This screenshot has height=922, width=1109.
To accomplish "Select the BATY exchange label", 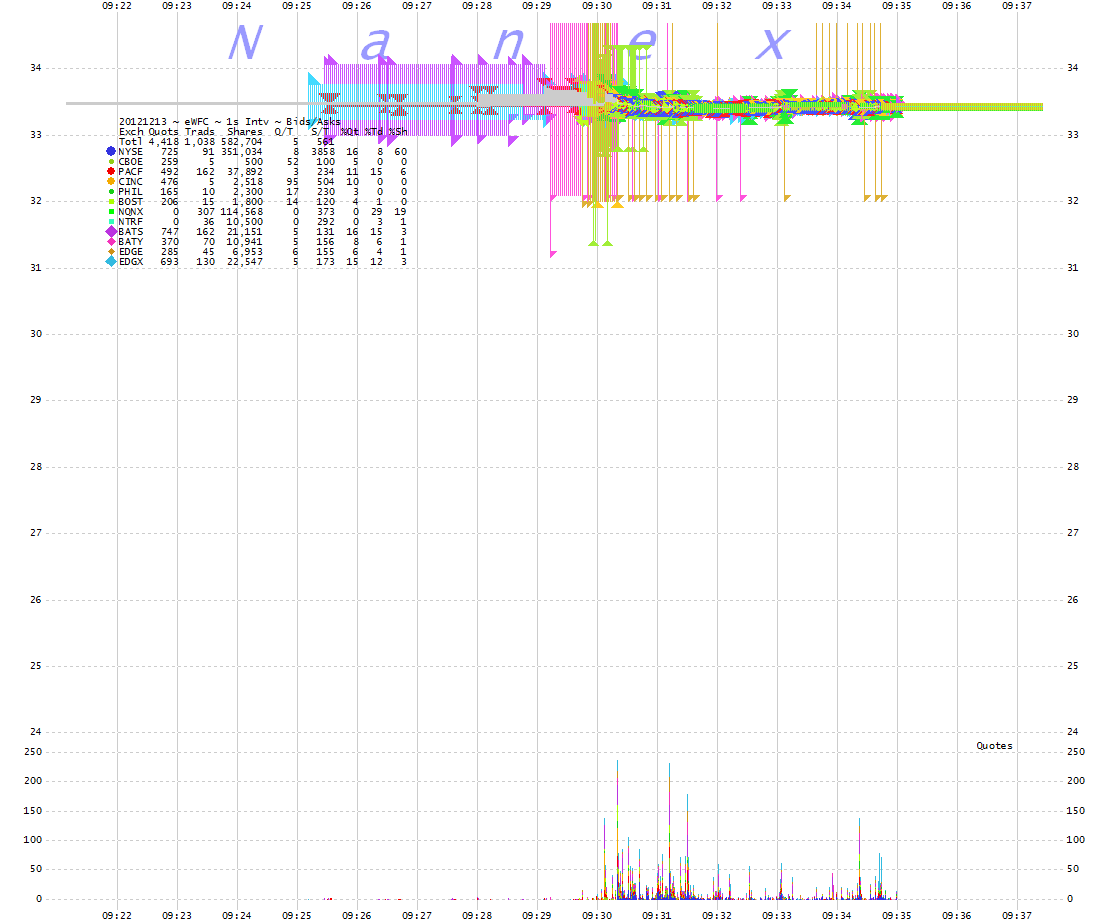I will 130,241.
